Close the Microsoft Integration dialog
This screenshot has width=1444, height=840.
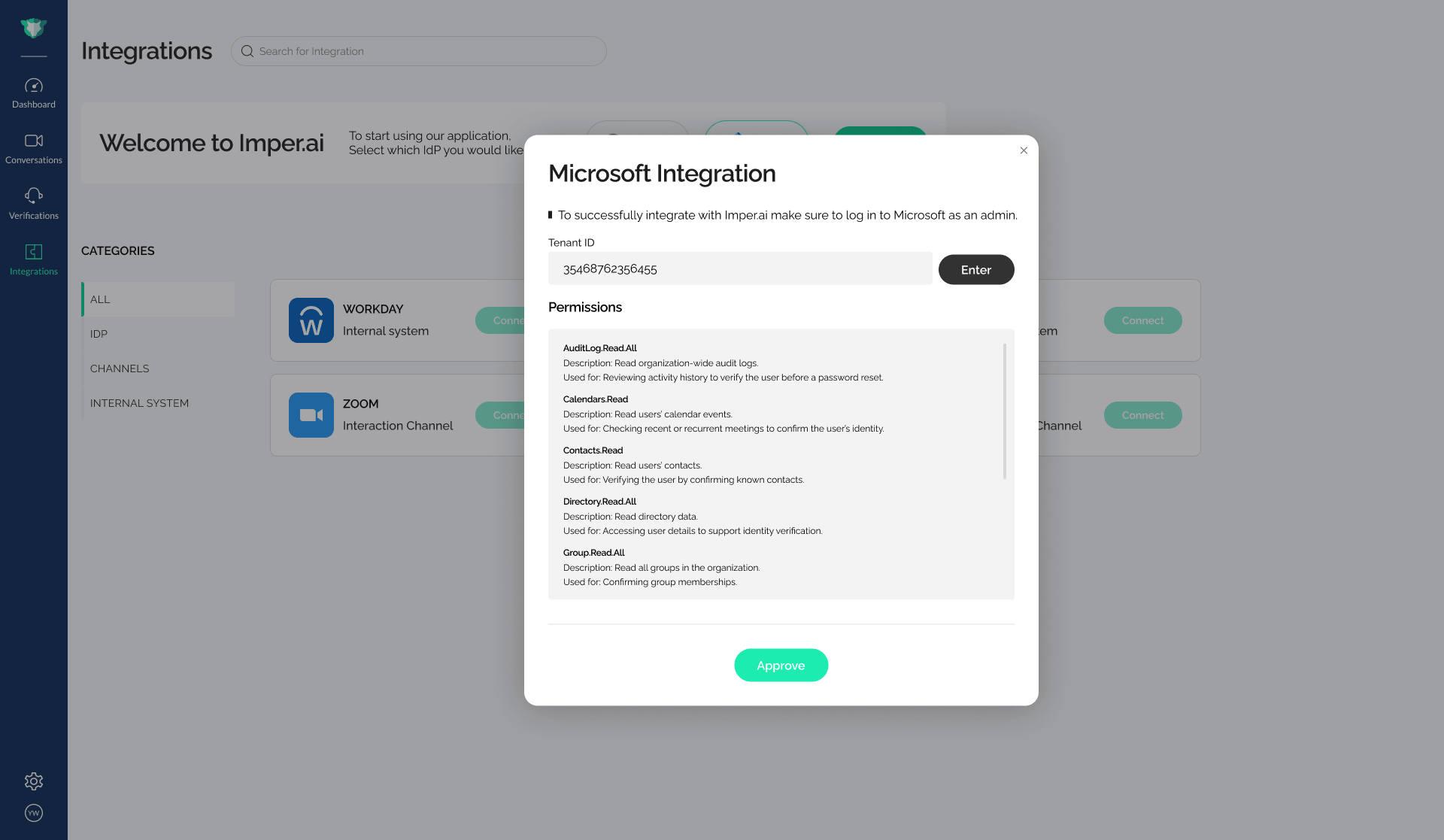1024,150
